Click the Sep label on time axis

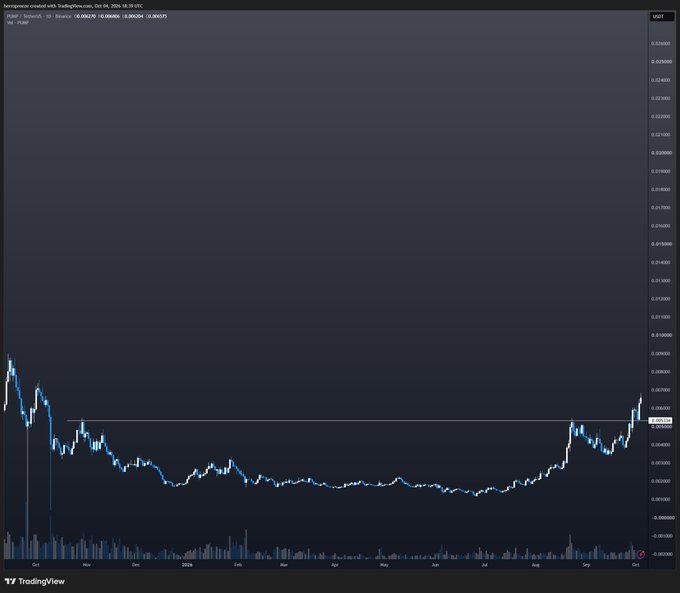(x=586, y=565)
